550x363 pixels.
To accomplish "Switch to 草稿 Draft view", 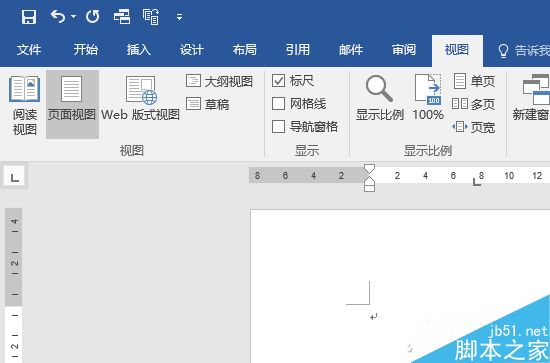I will pos(208,104).
